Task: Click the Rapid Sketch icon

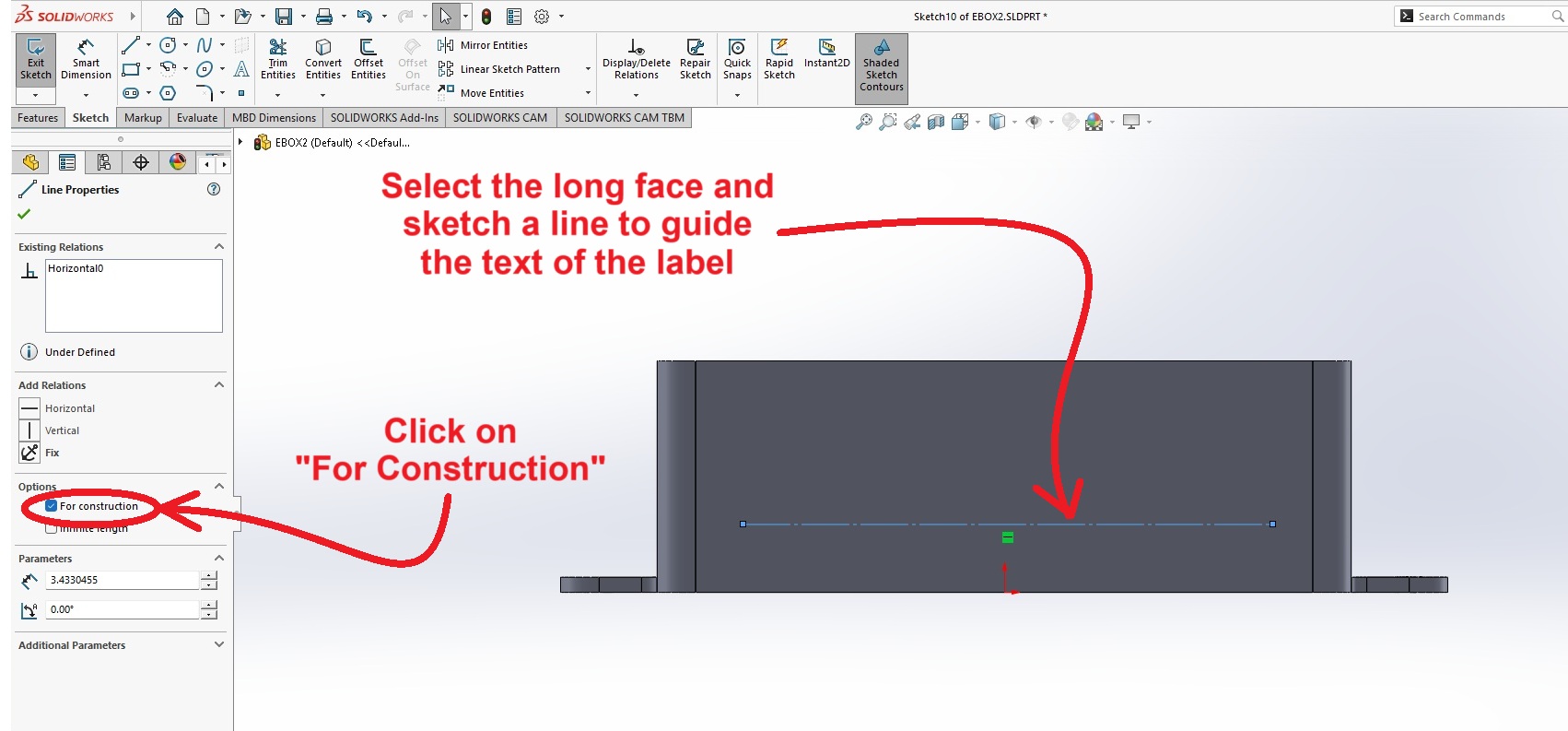Action: coord(778,60)
